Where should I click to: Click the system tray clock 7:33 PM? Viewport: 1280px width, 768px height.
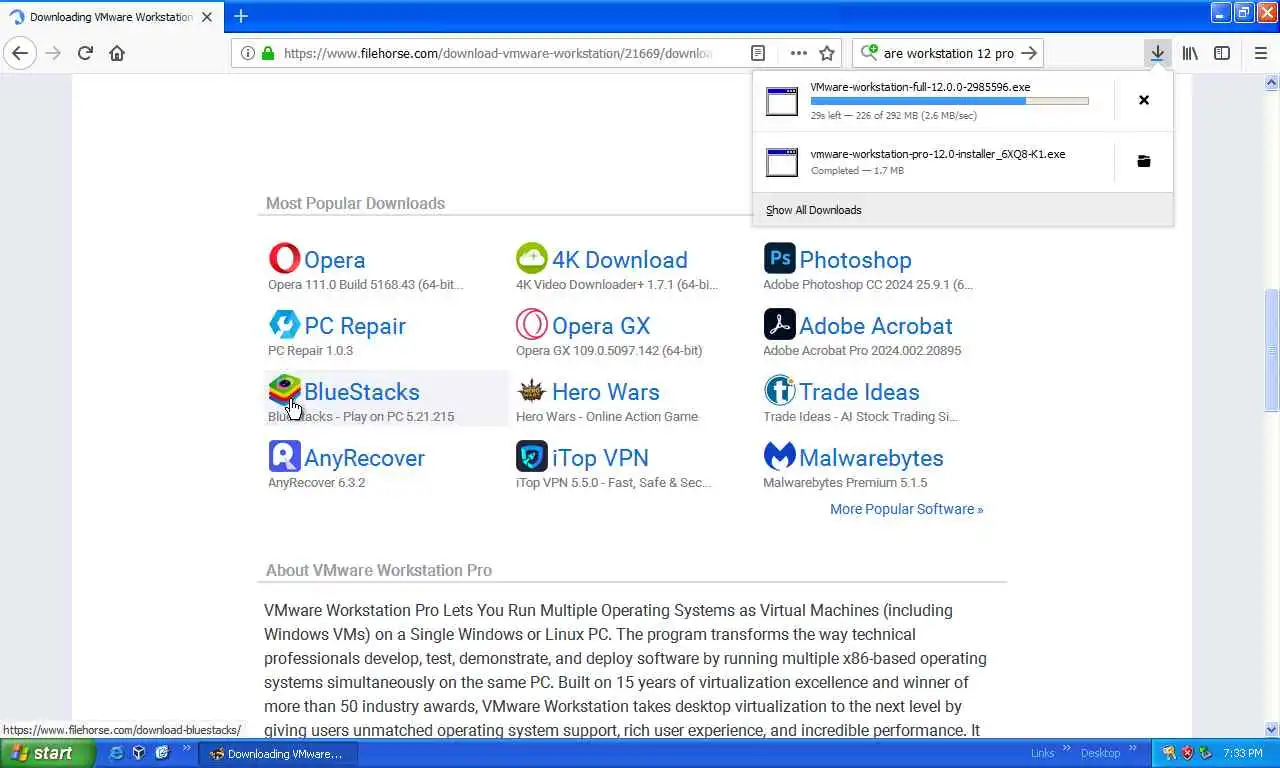coord(1243,754)
